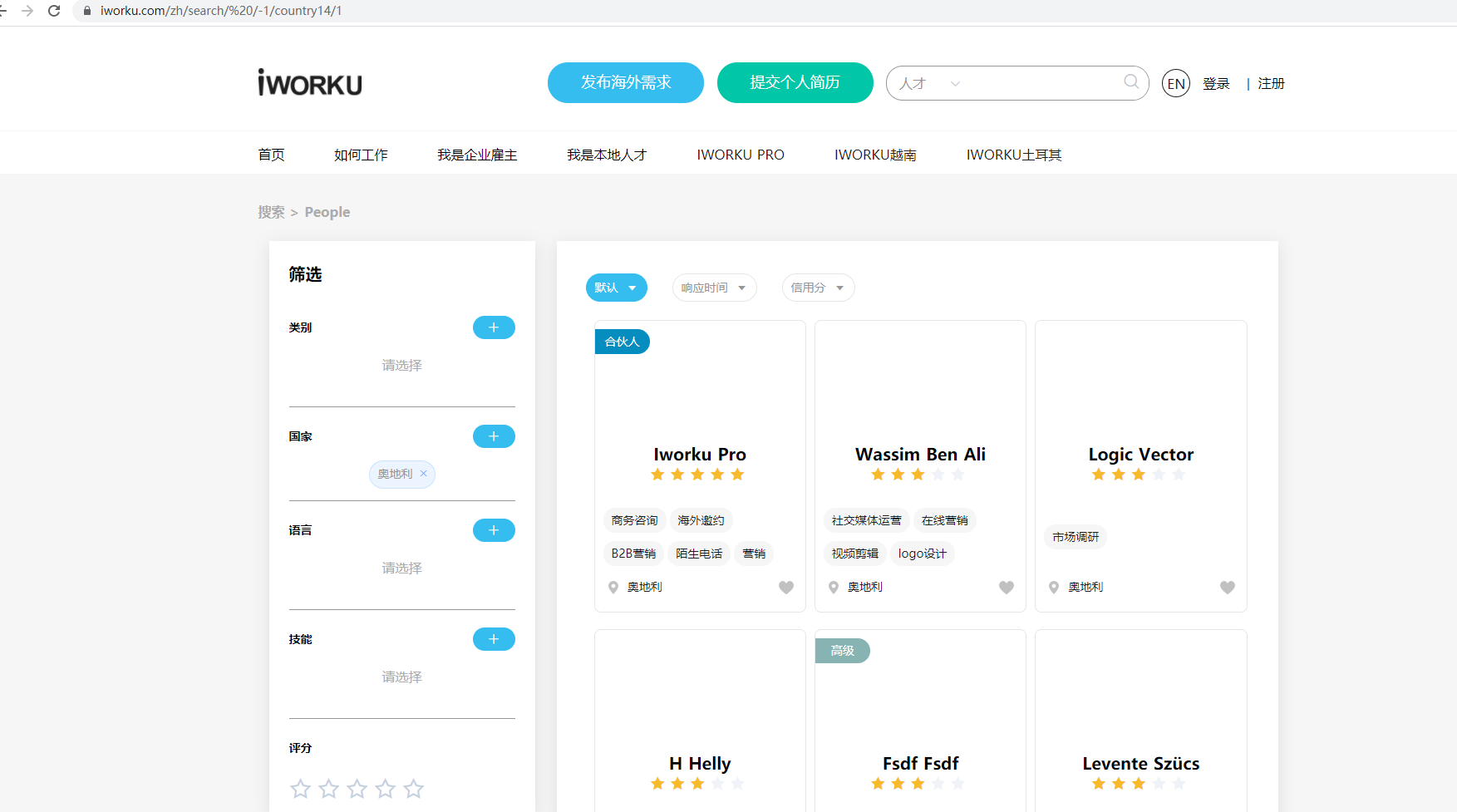
Task: Click the search magnifier icon
Action: click(x=1131, y=81)
